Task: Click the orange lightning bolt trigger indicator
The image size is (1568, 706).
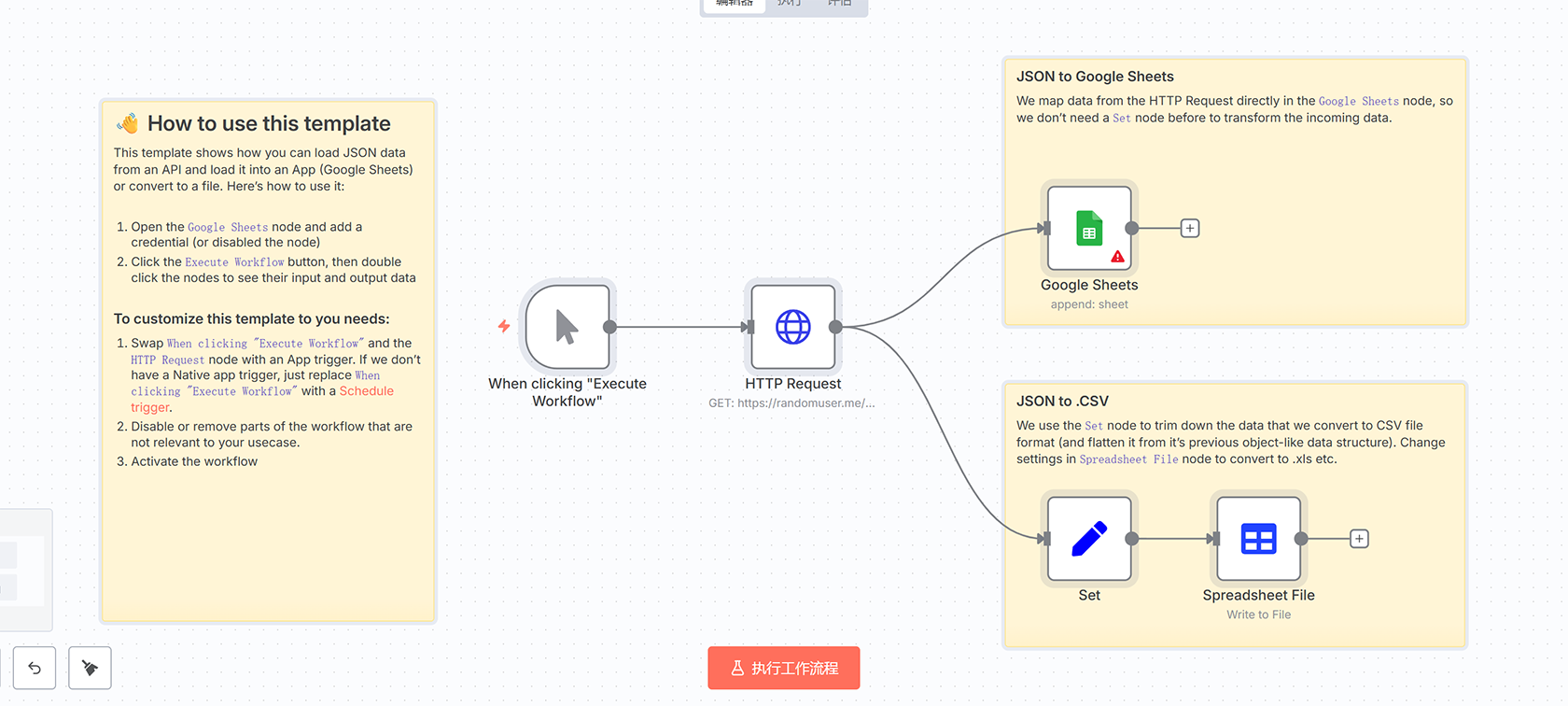Action: pyautogui.click(x=504, y=326)
